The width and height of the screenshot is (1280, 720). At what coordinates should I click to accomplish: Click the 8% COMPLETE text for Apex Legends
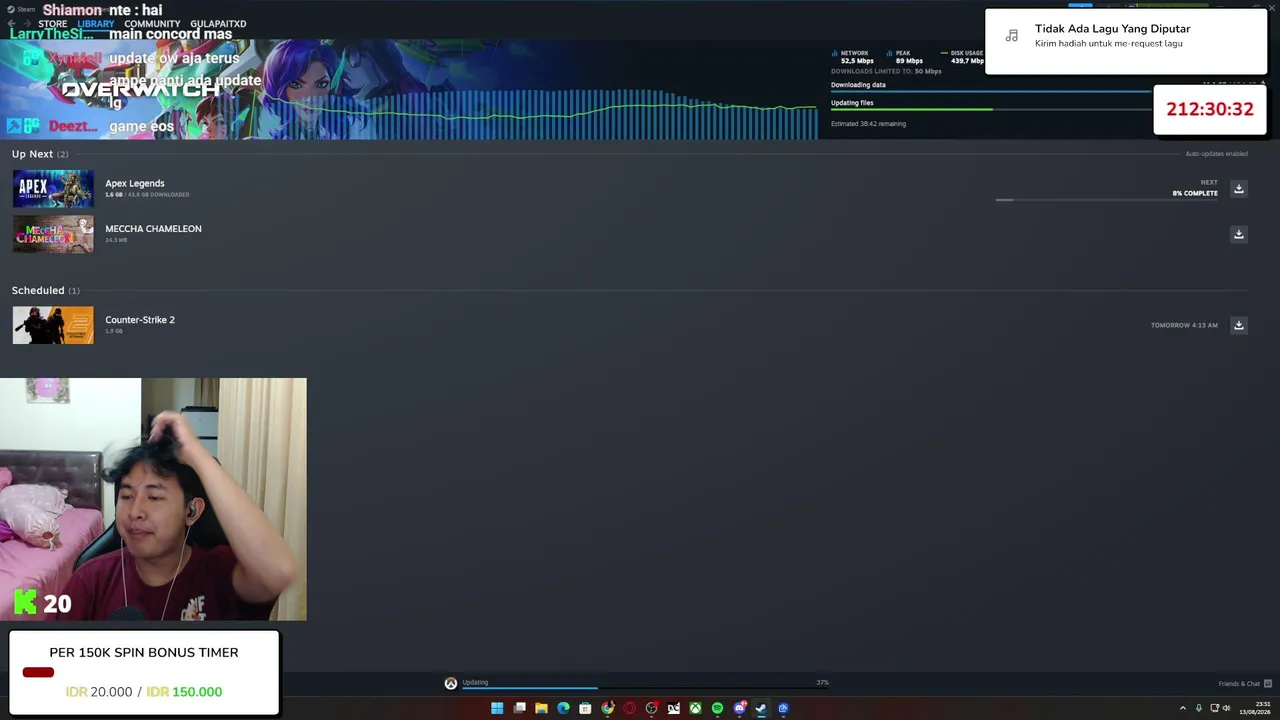(1195, 193)
